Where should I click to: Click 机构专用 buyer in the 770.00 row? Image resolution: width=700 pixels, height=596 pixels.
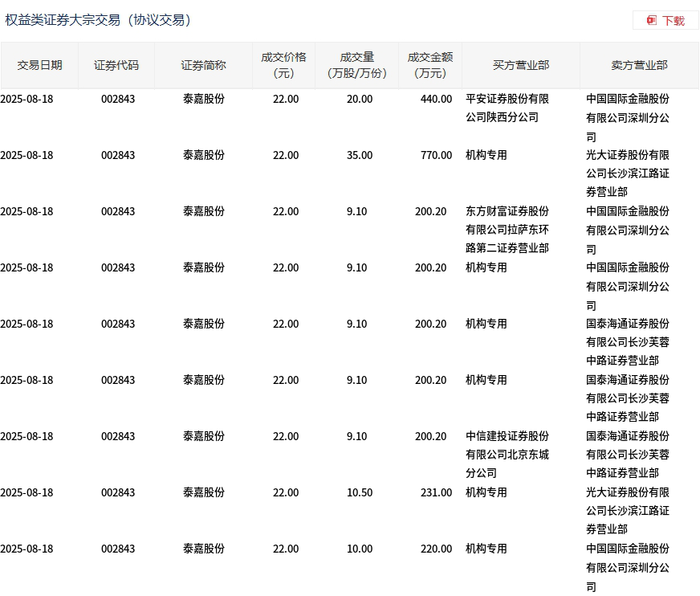pos(486,155)
